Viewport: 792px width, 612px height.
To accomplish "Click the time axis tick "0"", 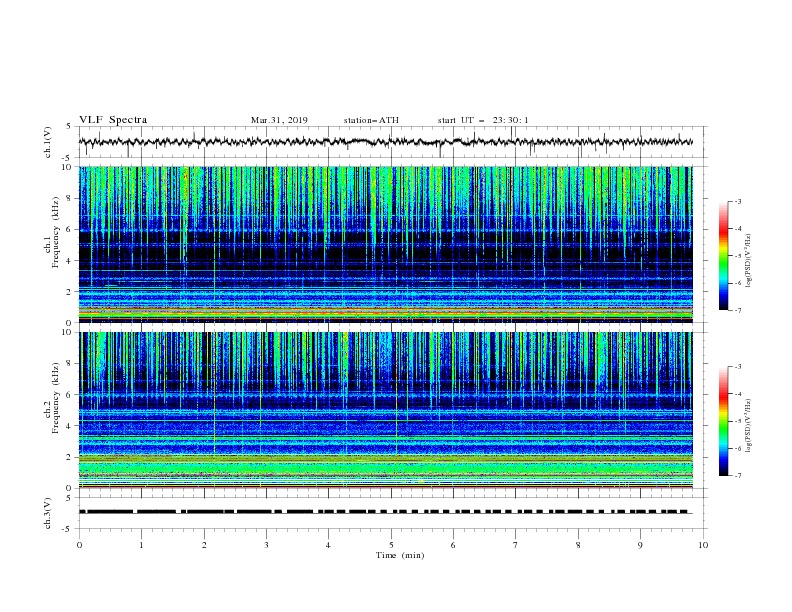I will [79, 545].
